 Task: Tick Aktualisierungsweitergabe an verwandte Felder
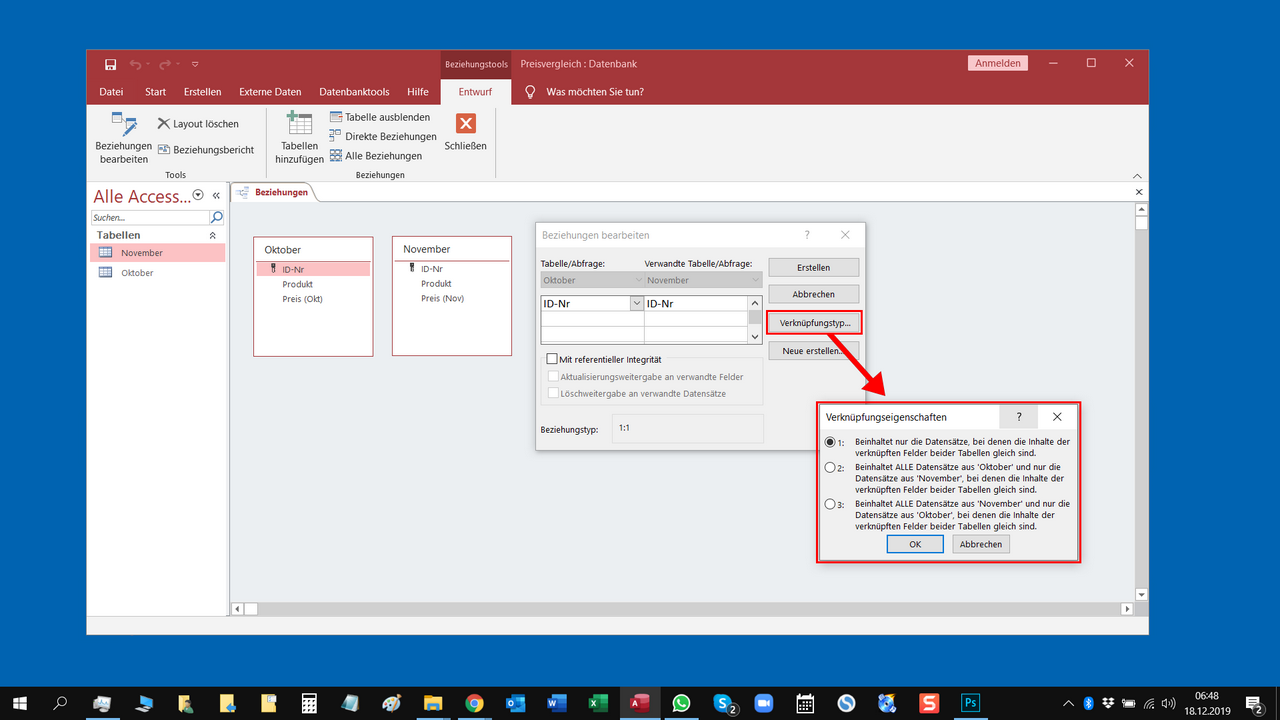pos(553,377)
